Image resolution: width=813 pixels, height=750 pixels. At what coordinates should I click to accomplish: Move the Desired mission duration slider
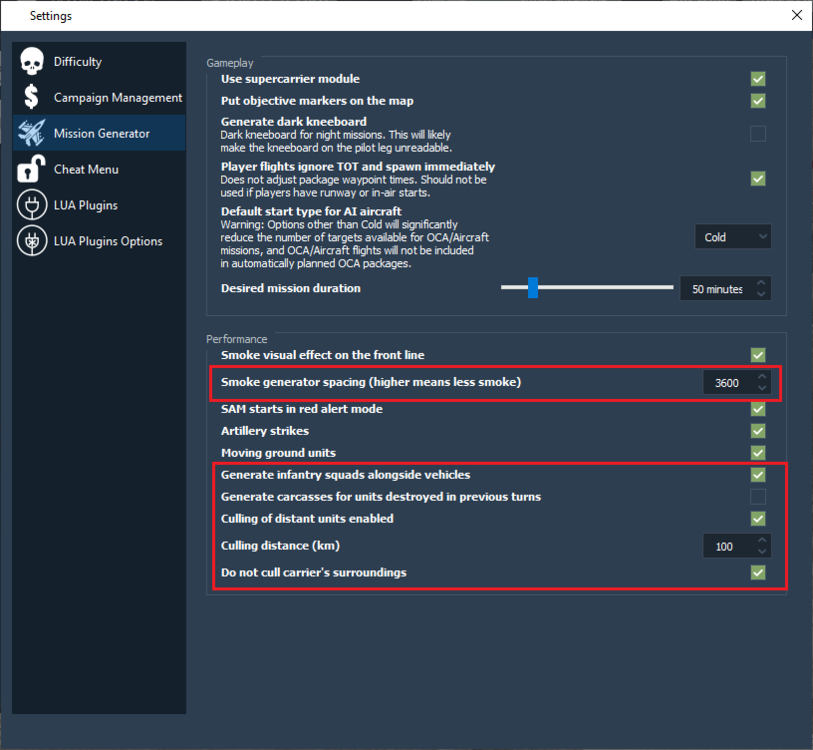click(x=533, y=287)
